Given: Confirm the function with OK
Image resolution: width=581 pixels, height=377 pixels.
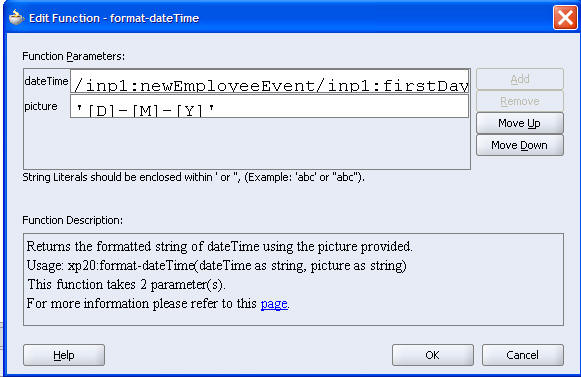Looking at the screenshot, I should pyautogui.click(x=432, y=355).
